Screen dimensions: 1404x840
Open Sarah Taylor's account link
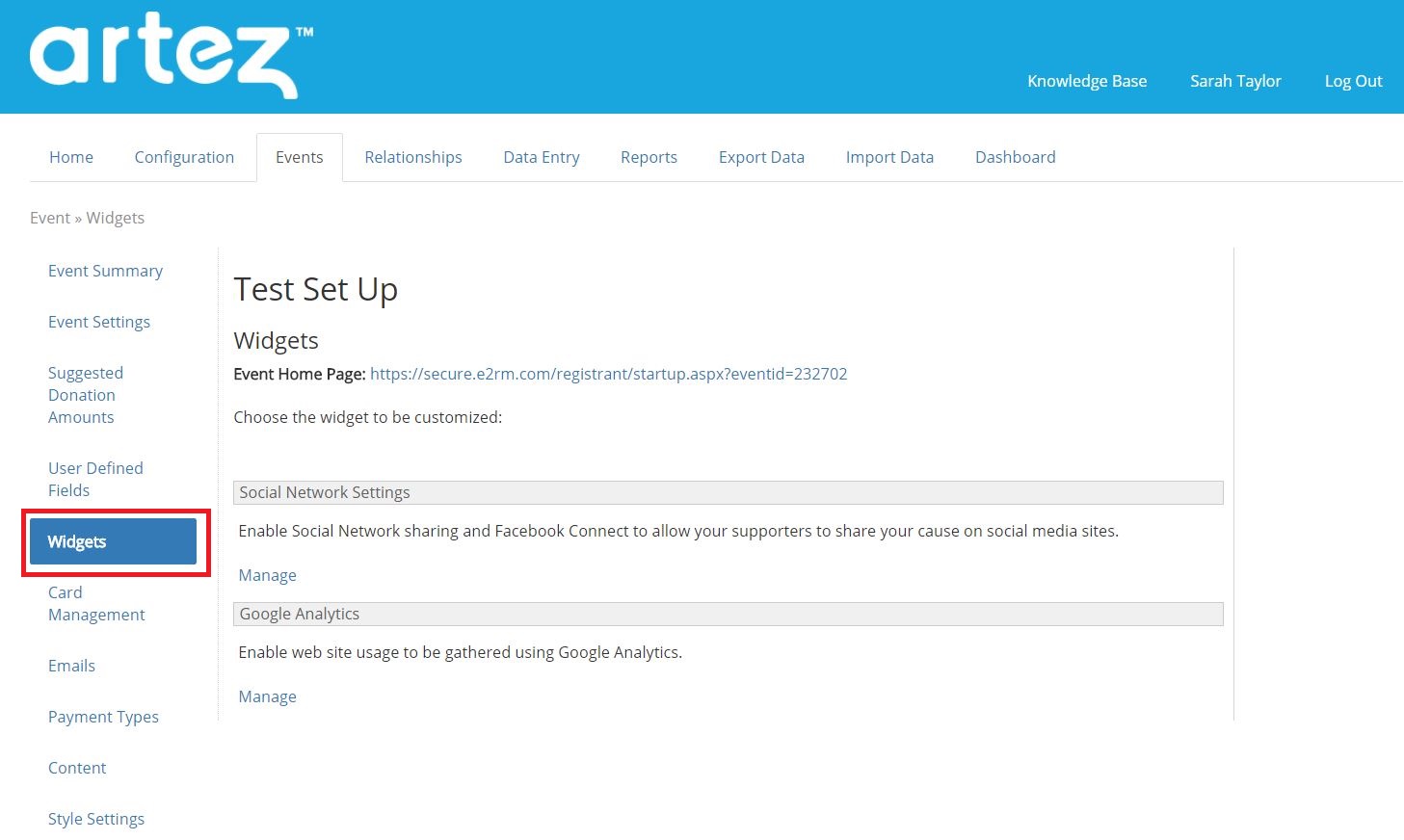pyautogui.click(x=1235, y=81)
